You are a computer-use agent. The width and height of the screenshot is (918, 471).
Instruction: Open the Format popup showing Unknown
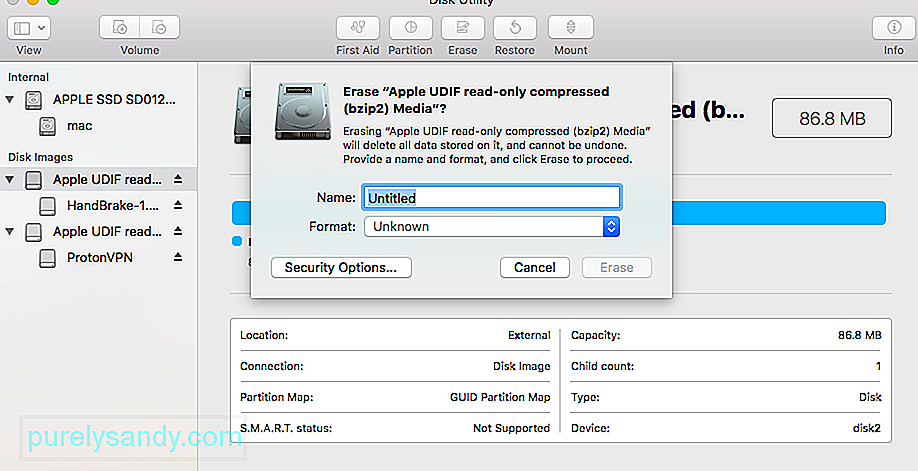tap(492, 227)
